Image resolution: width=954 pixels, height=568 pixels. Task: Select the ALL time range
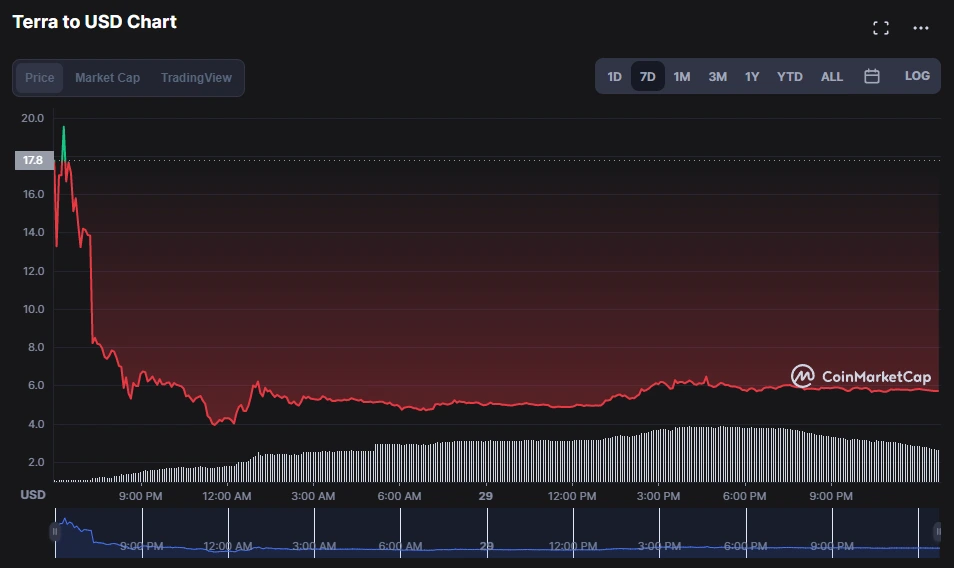coord(832,77)
